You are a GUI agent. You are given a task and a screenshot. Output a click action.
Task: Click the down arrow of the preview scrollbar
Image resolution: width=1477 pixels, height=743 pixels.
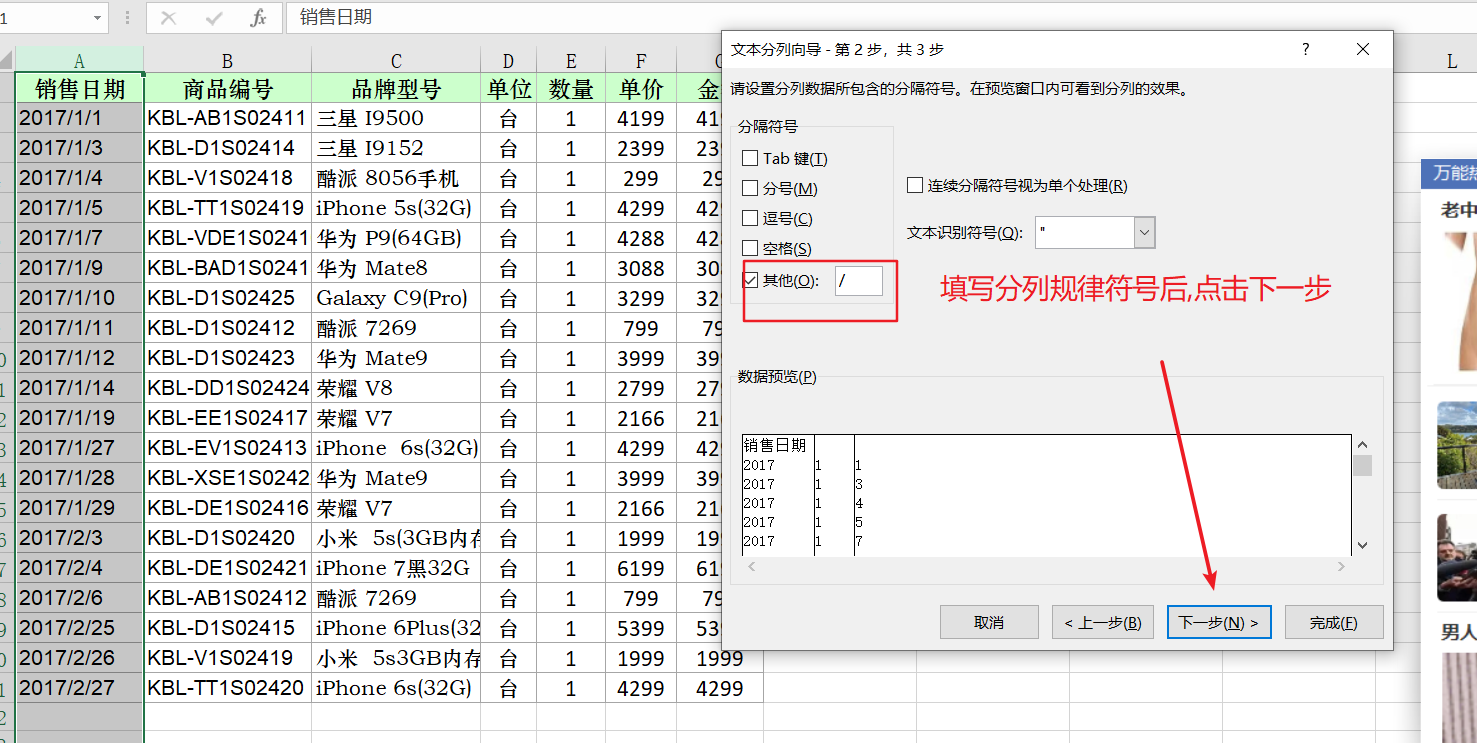click(1362, 544)
